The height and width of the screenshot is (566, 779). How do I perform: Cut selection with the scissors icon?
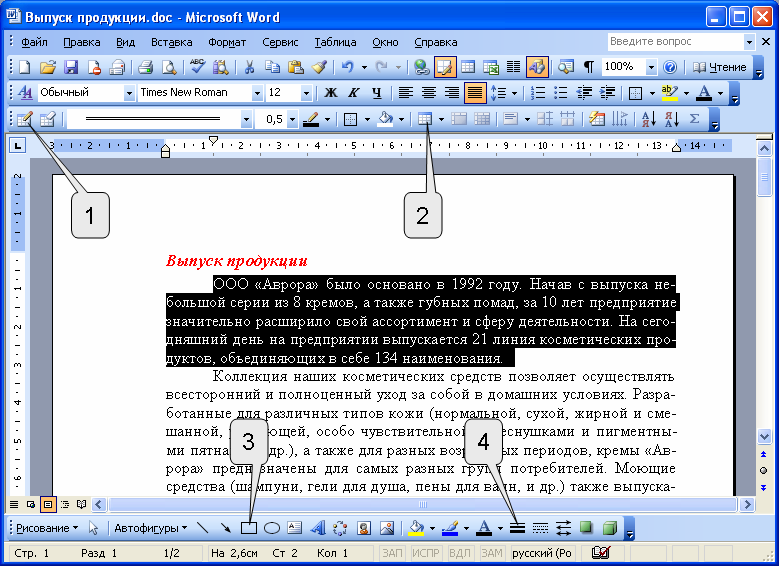249,67
